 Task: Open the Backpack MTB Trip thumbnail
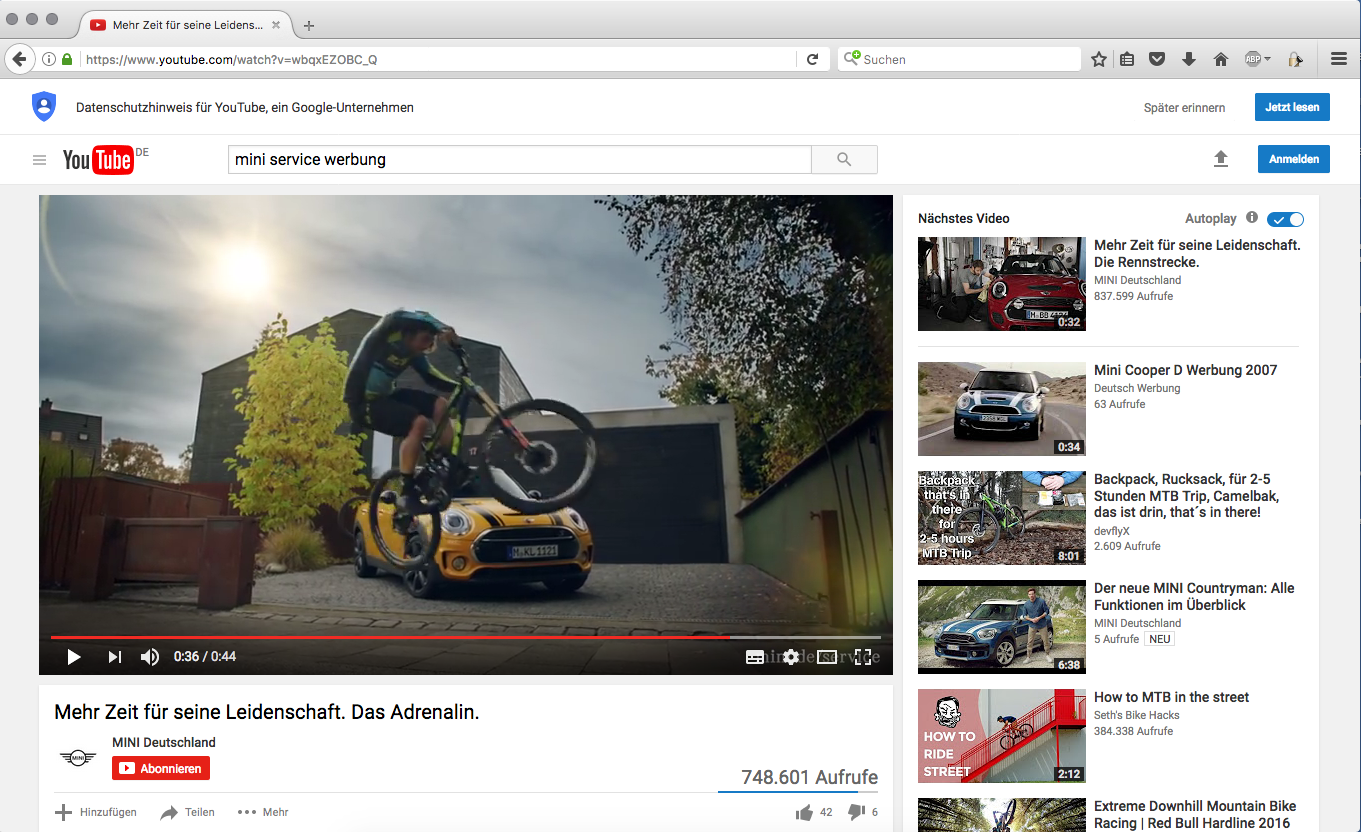pos(1001,518)
